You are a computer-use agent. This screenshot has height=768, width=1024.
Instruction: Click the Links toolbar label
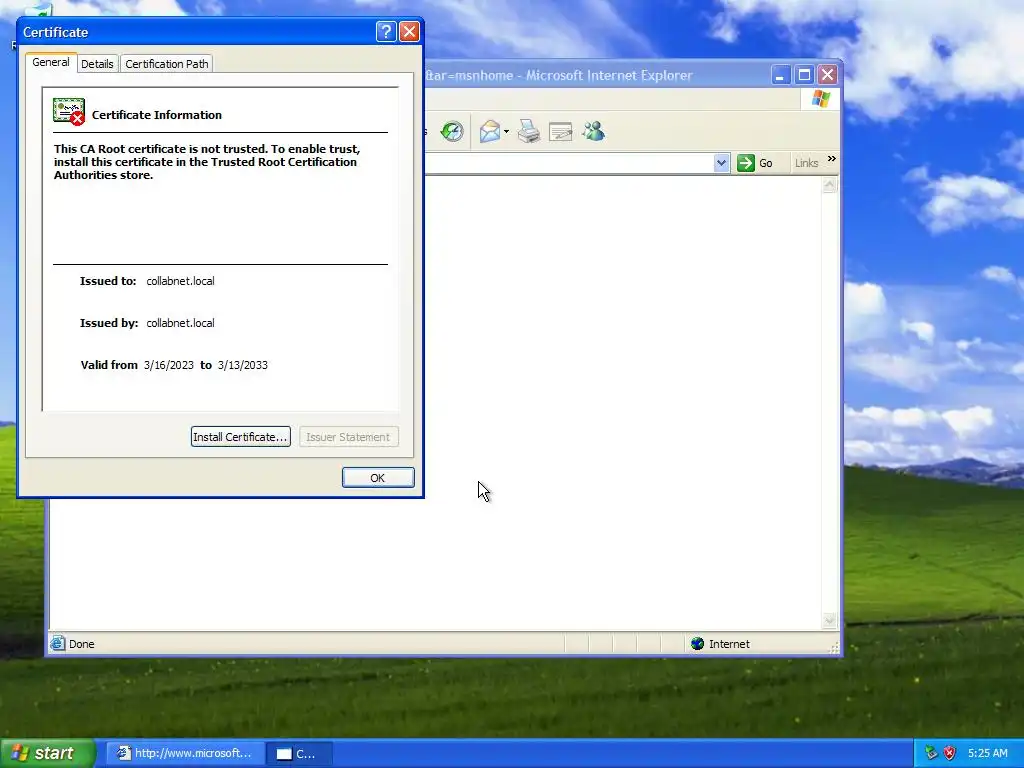click(806, 163)
